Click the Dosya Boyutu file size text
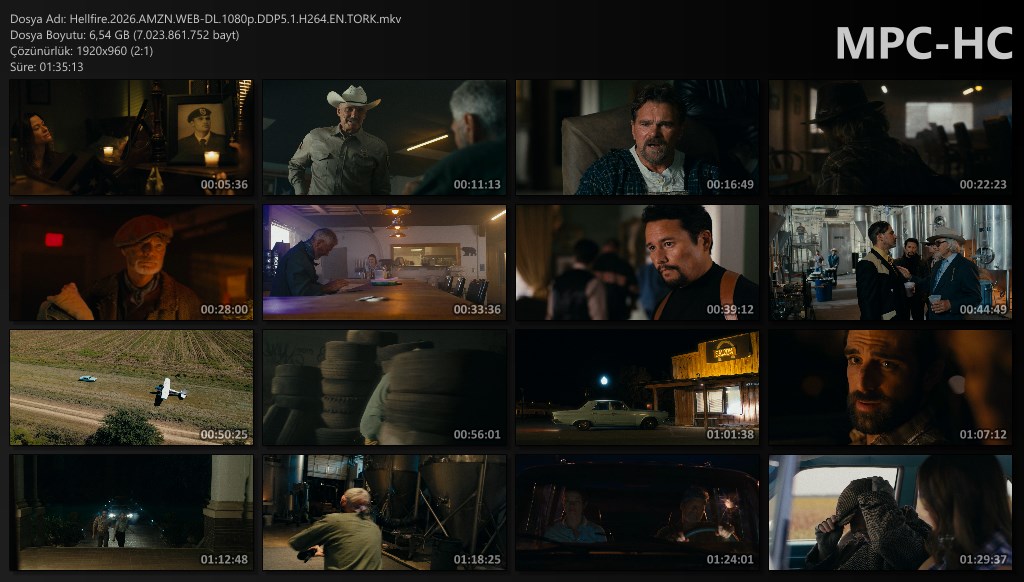 point(125,35)
